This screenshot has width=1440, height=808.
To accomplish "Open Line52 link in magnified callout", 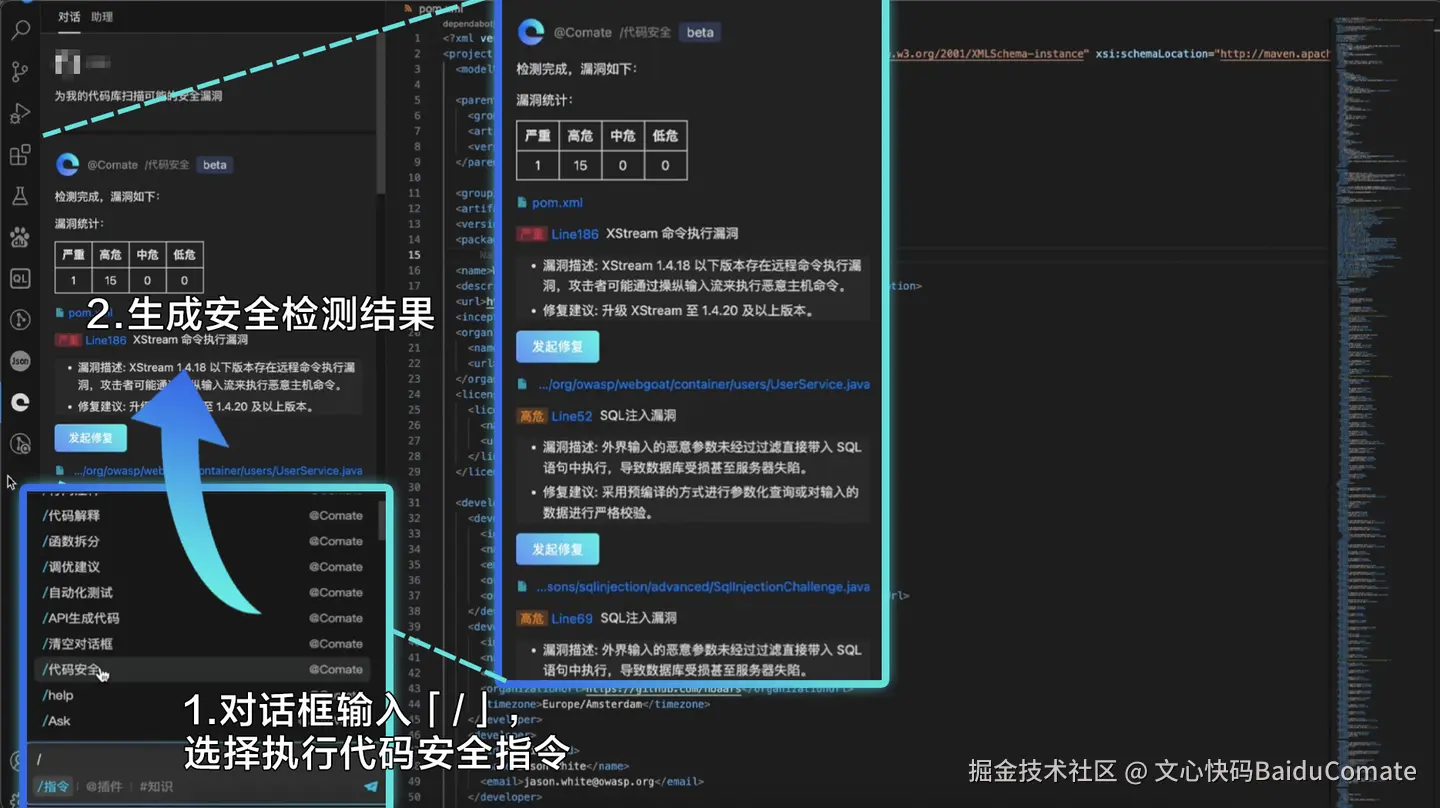I will coord(572,416).
